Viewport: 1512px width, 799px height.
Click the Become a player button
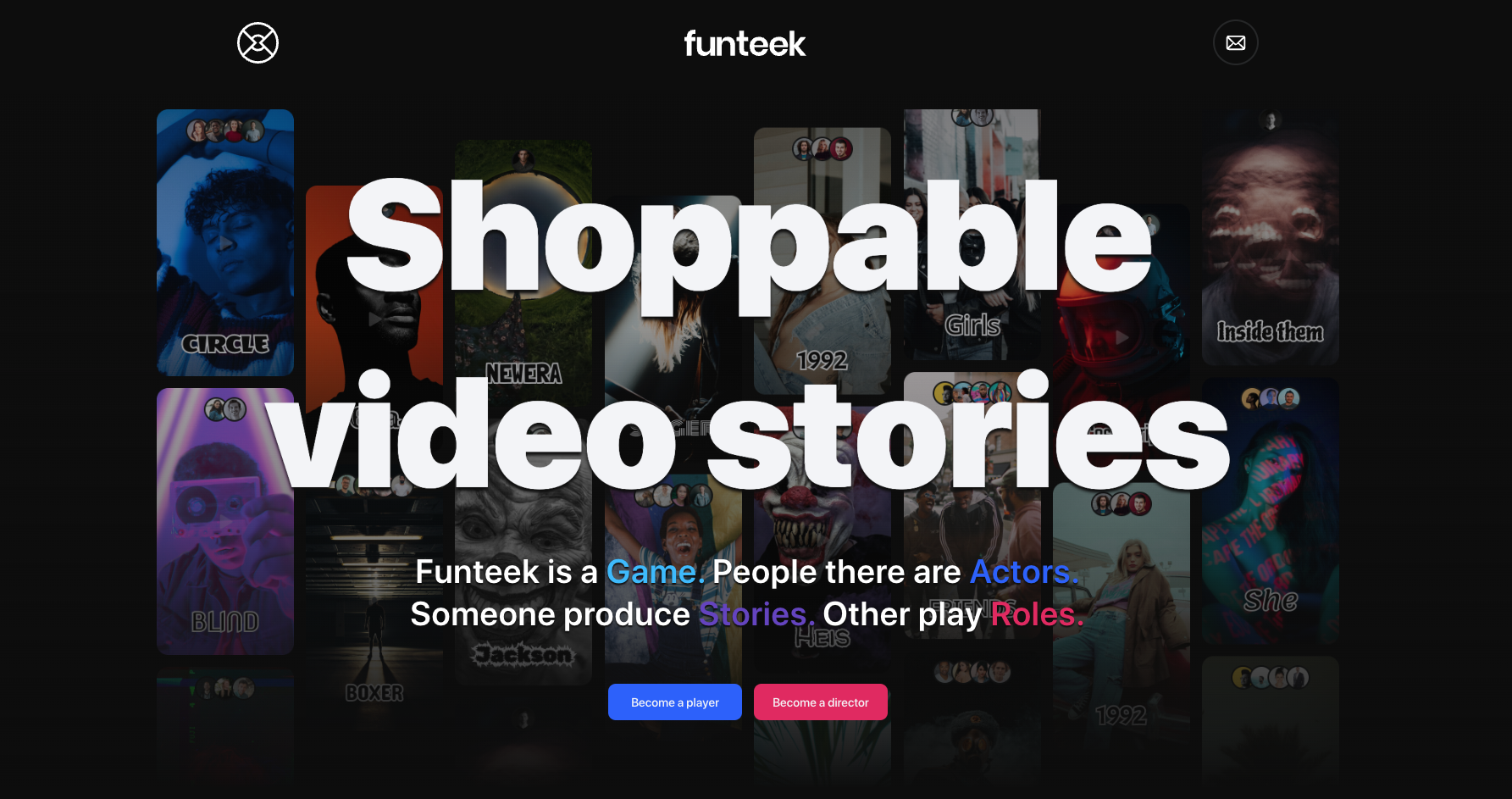coord(675,702)
